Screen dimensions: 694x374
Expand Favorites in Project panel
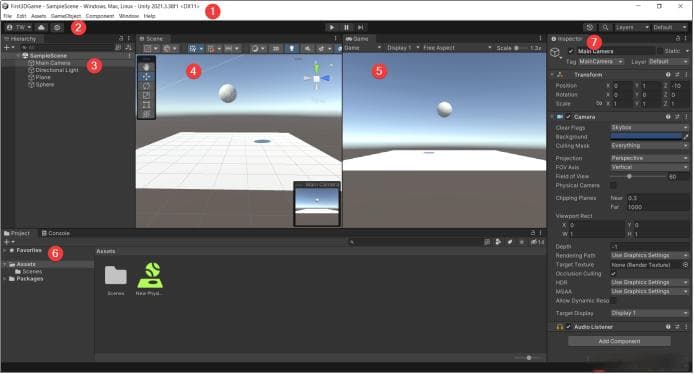click(5, 251)
